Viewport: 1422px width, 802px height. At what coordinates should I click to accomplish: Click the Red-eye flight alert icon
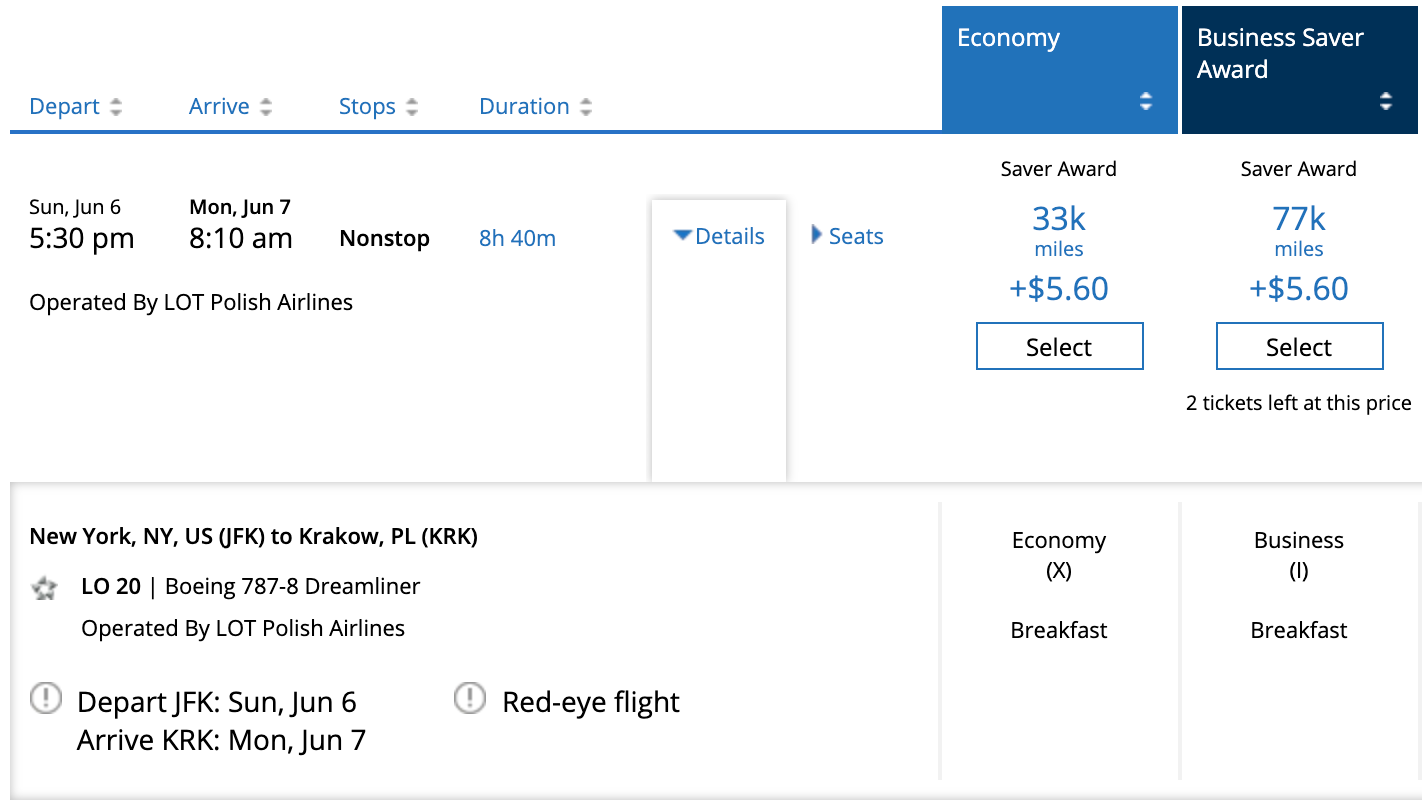click(x=470, y=699)
